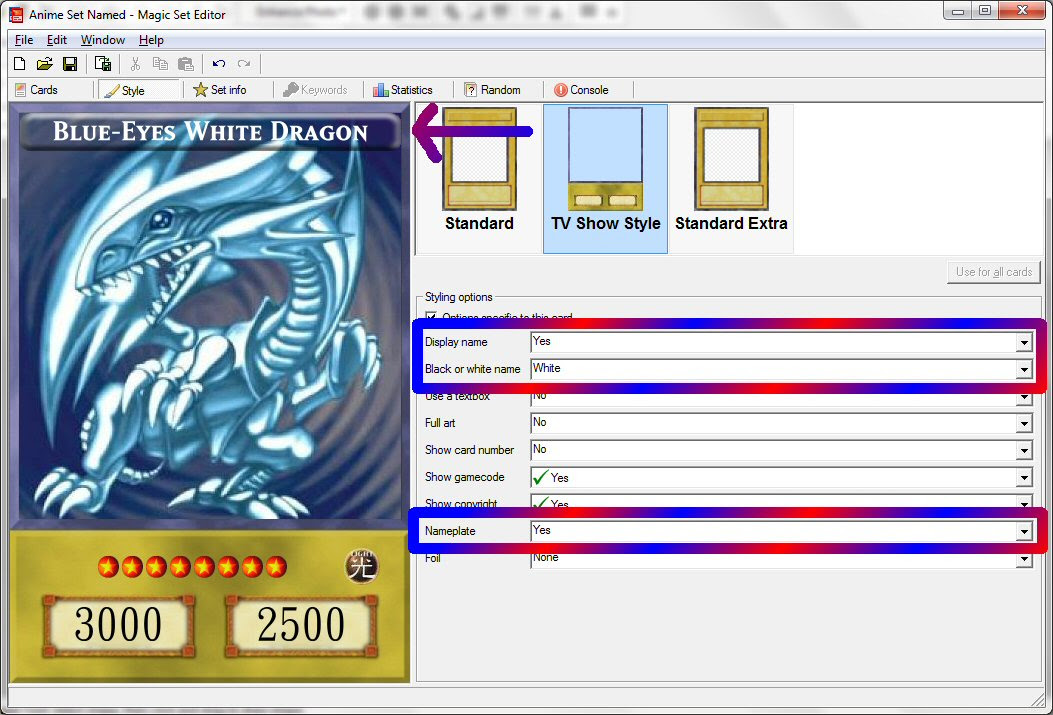The height and width of the screenshot is (715, 1053).
Task: Expand the Show copyright dropdown
Action: coord(1023,504)
